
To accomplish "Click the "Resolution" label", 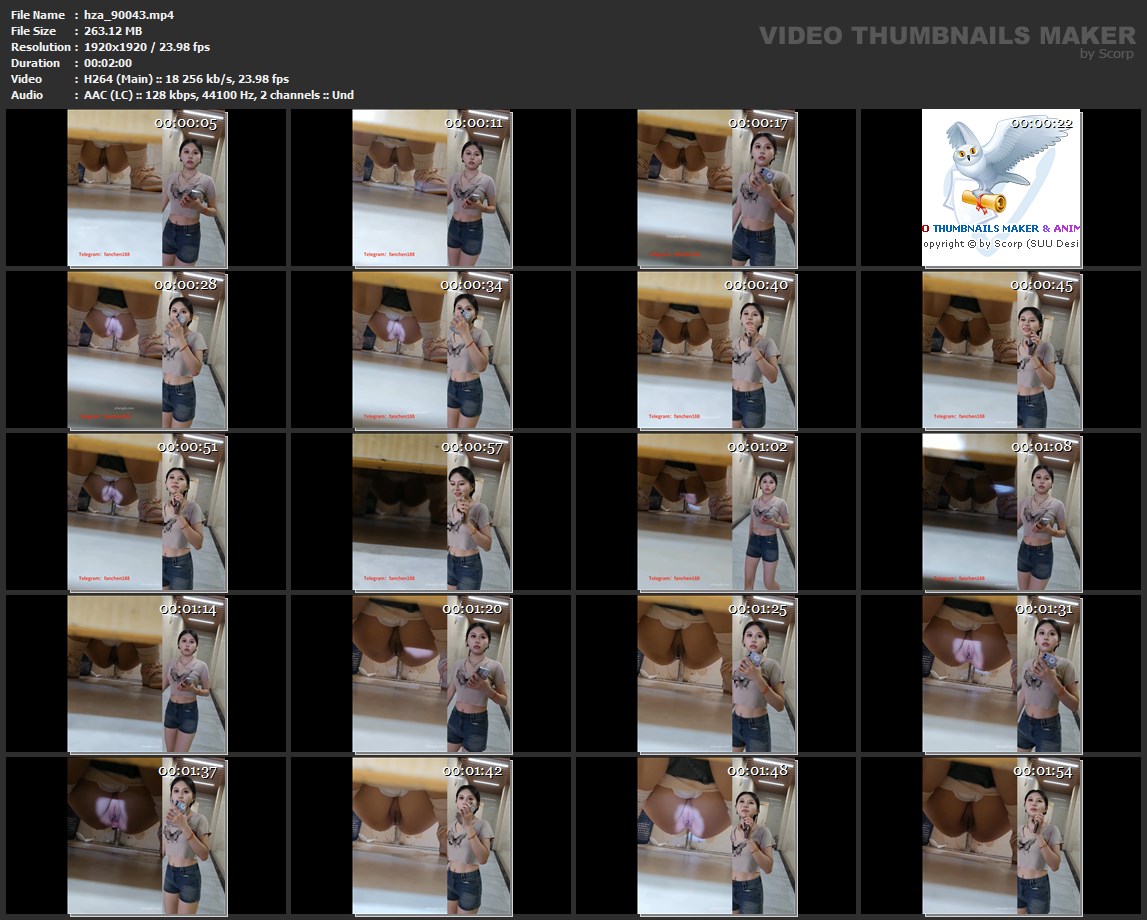I will (x=40, y=47).
